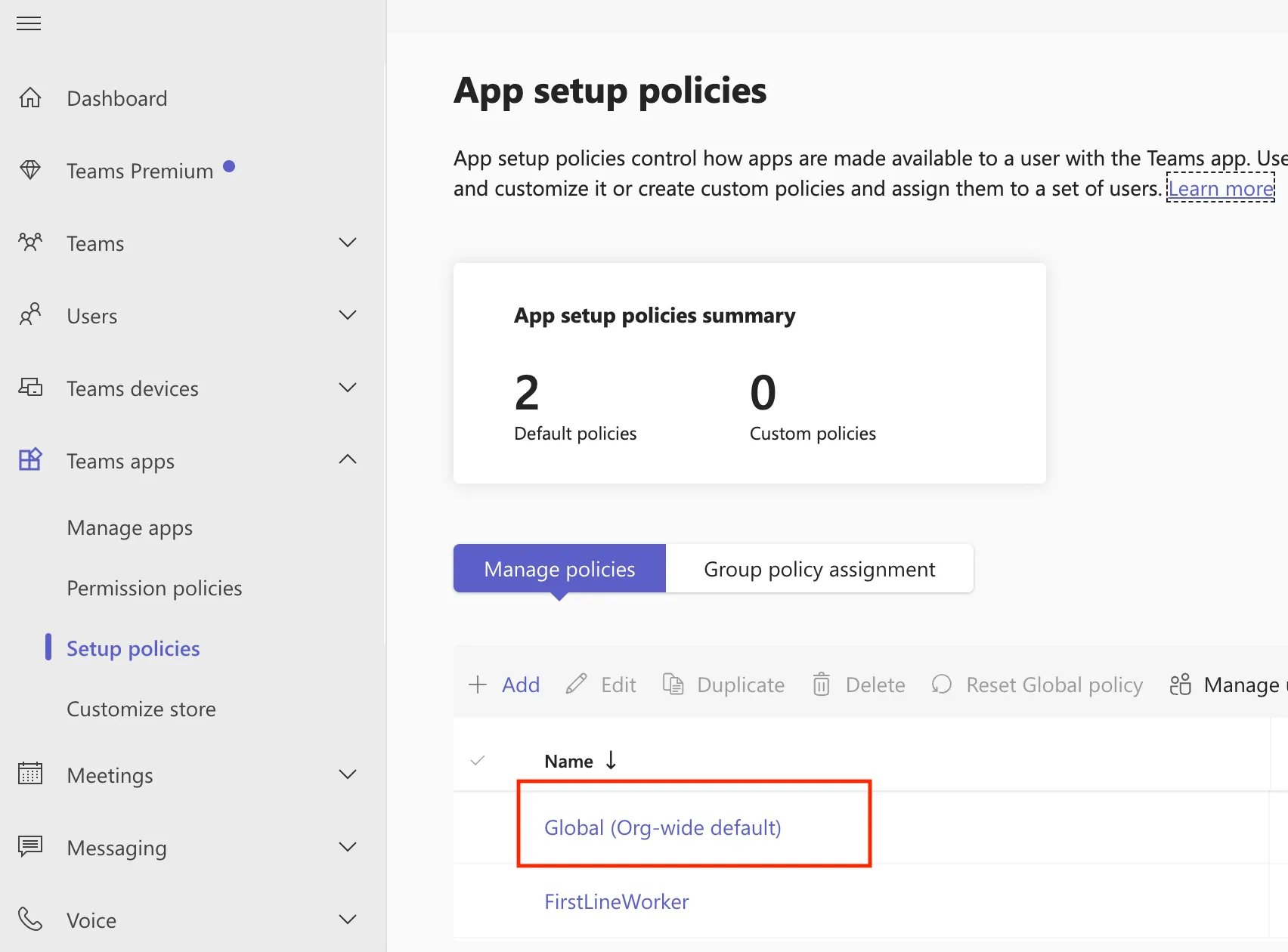The image size is (1288, 952).
Task: Switch to Group policy assignment tab
Action: click(x=819, y=568)
